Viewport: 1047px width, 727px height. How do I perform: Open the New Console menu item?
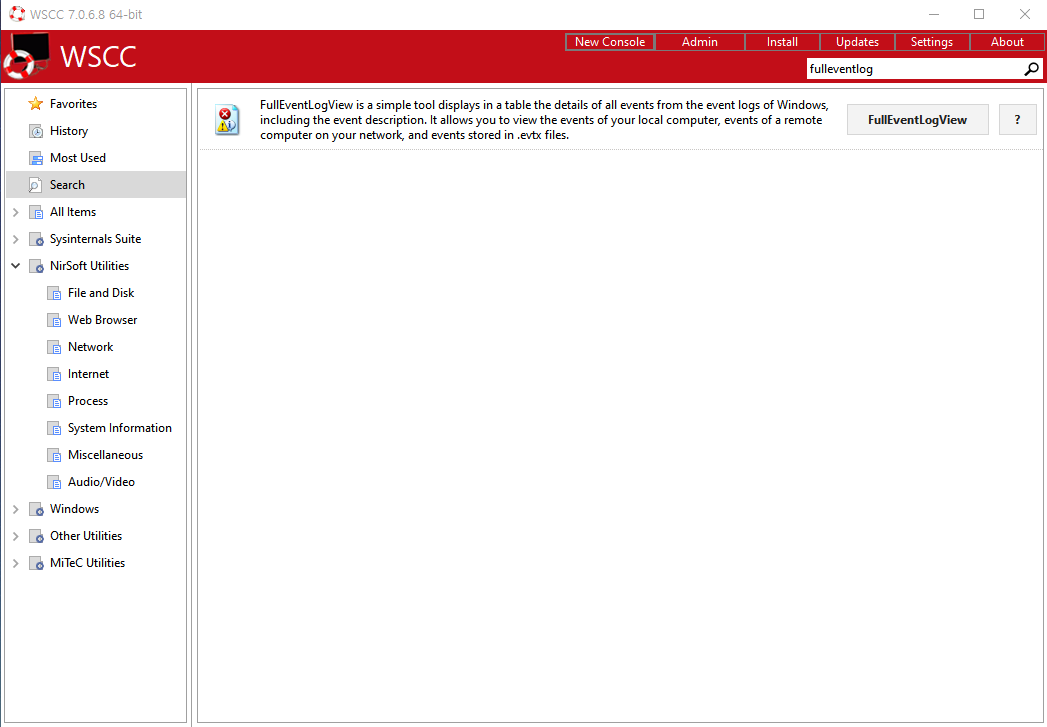click(x=610, y=41)
